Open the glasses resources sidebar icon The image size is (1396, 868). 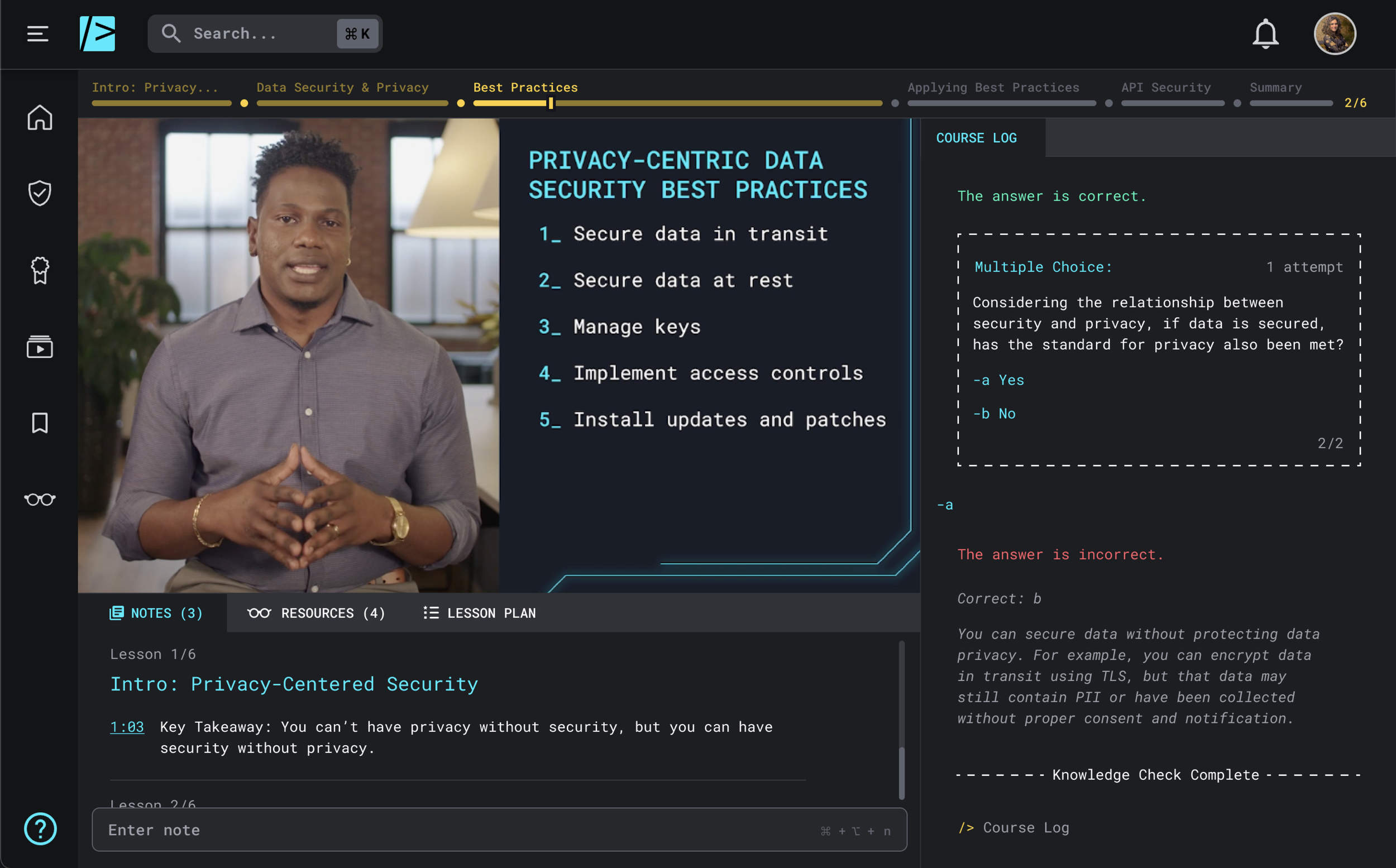coord(40,499)
